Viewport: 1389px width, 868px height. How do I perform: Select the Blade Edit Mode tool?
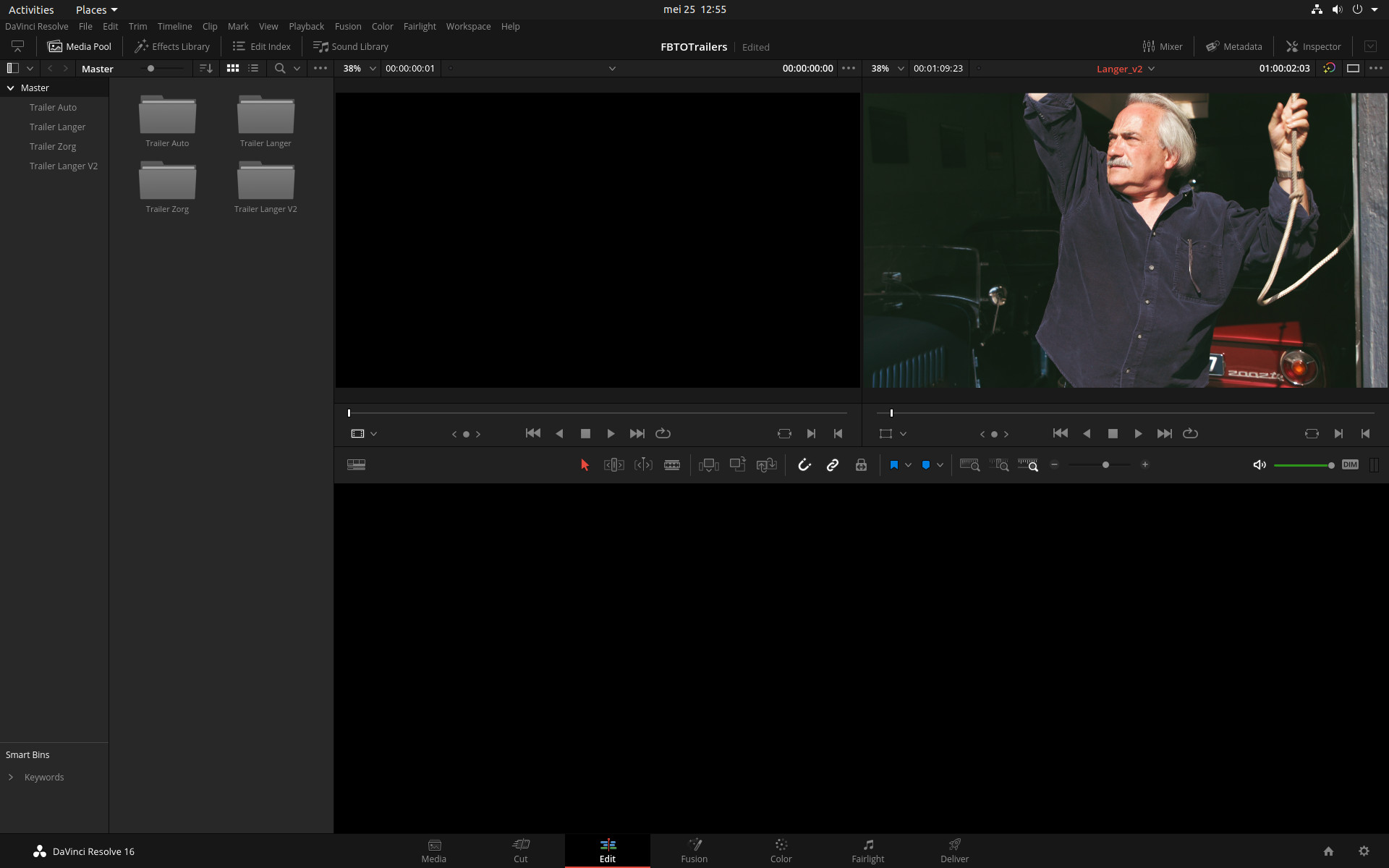pyautogui.click(x=672, y=465)
